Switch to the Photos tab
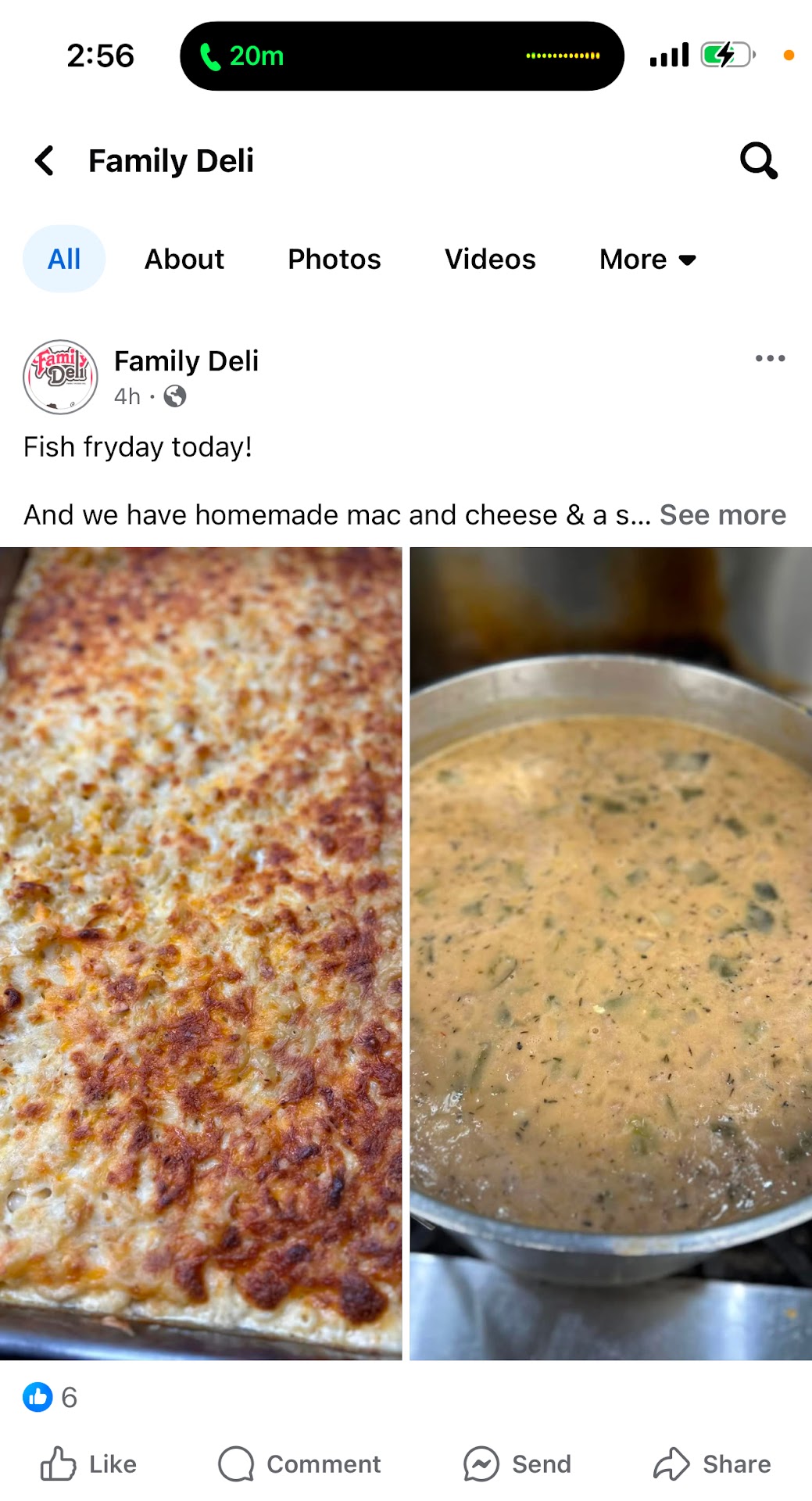 coord(334,260)
